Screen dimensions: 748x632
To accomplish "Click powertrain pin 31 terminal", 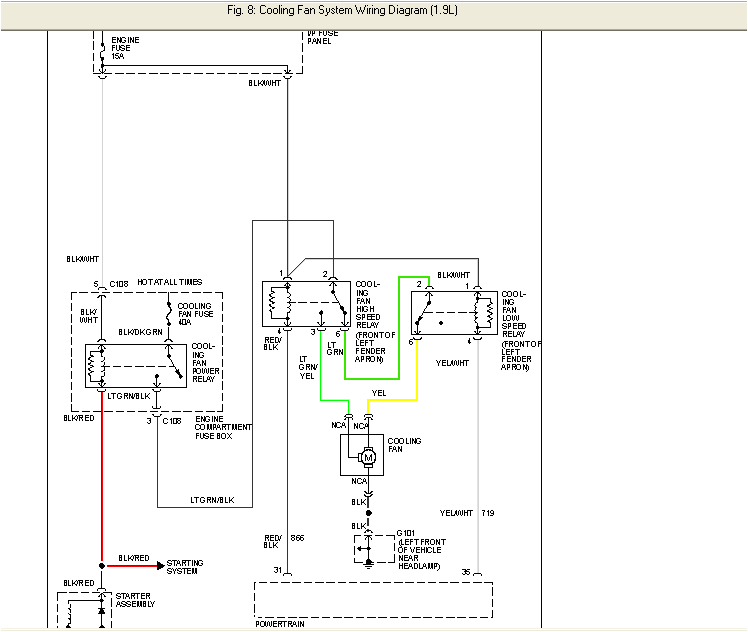I will (288, 573).
